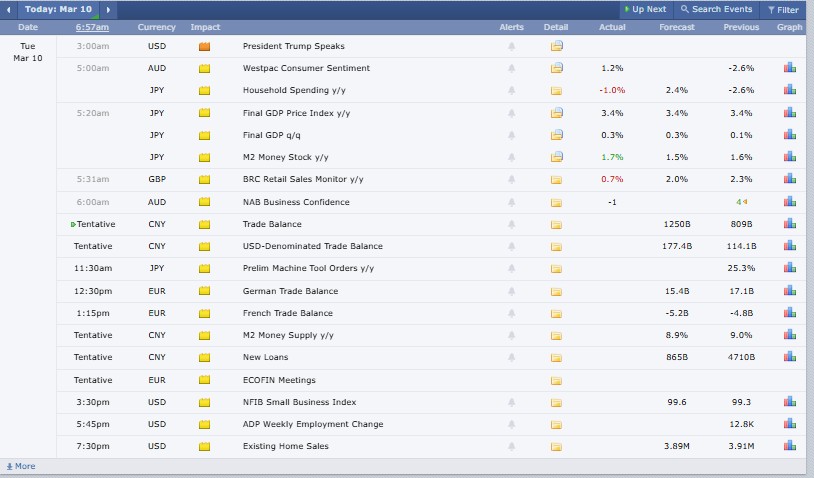Click the 6:57am current time link
The height and width of the screenshot is (478, 814).
click(93, 27)
